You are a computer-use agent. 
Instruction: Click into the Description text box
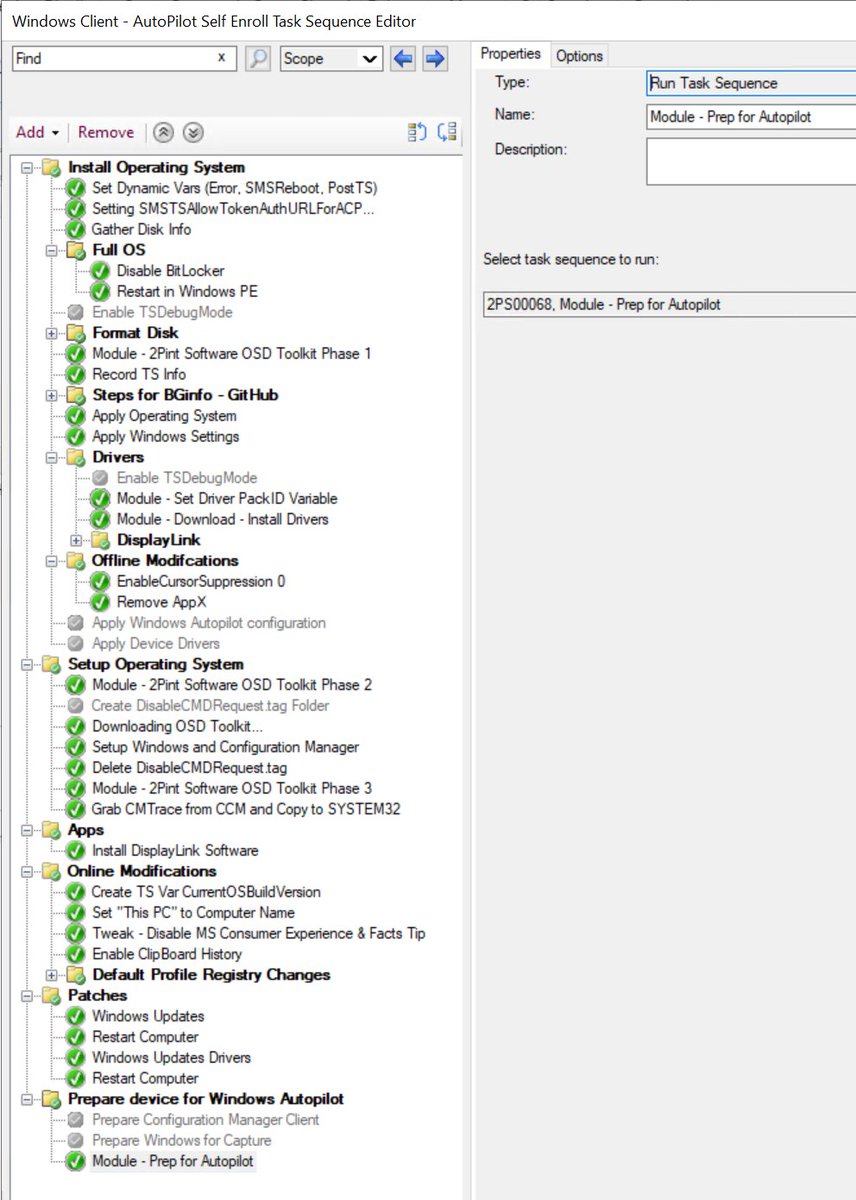(751, 161)
